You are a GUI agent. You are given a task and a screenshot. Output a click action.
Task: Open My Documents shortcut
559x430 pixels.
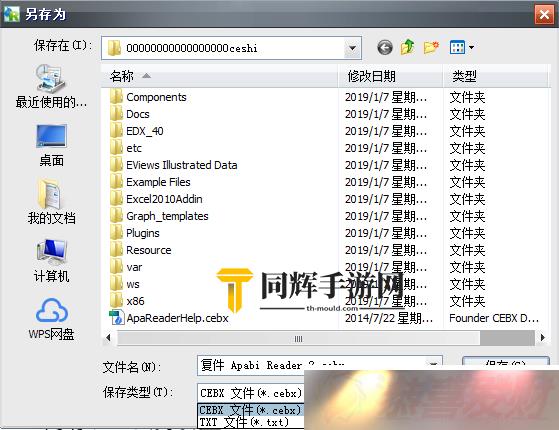coord(51,202)
